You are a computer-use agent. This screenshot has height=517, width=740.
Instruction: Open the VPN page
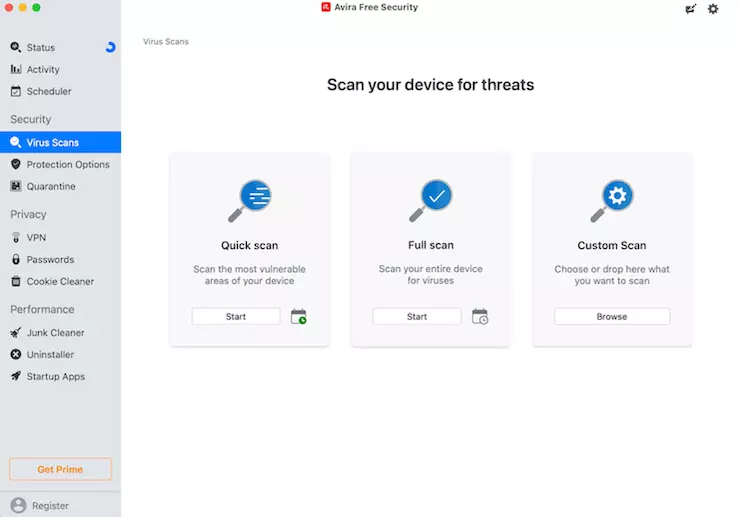tap(60, 237)
